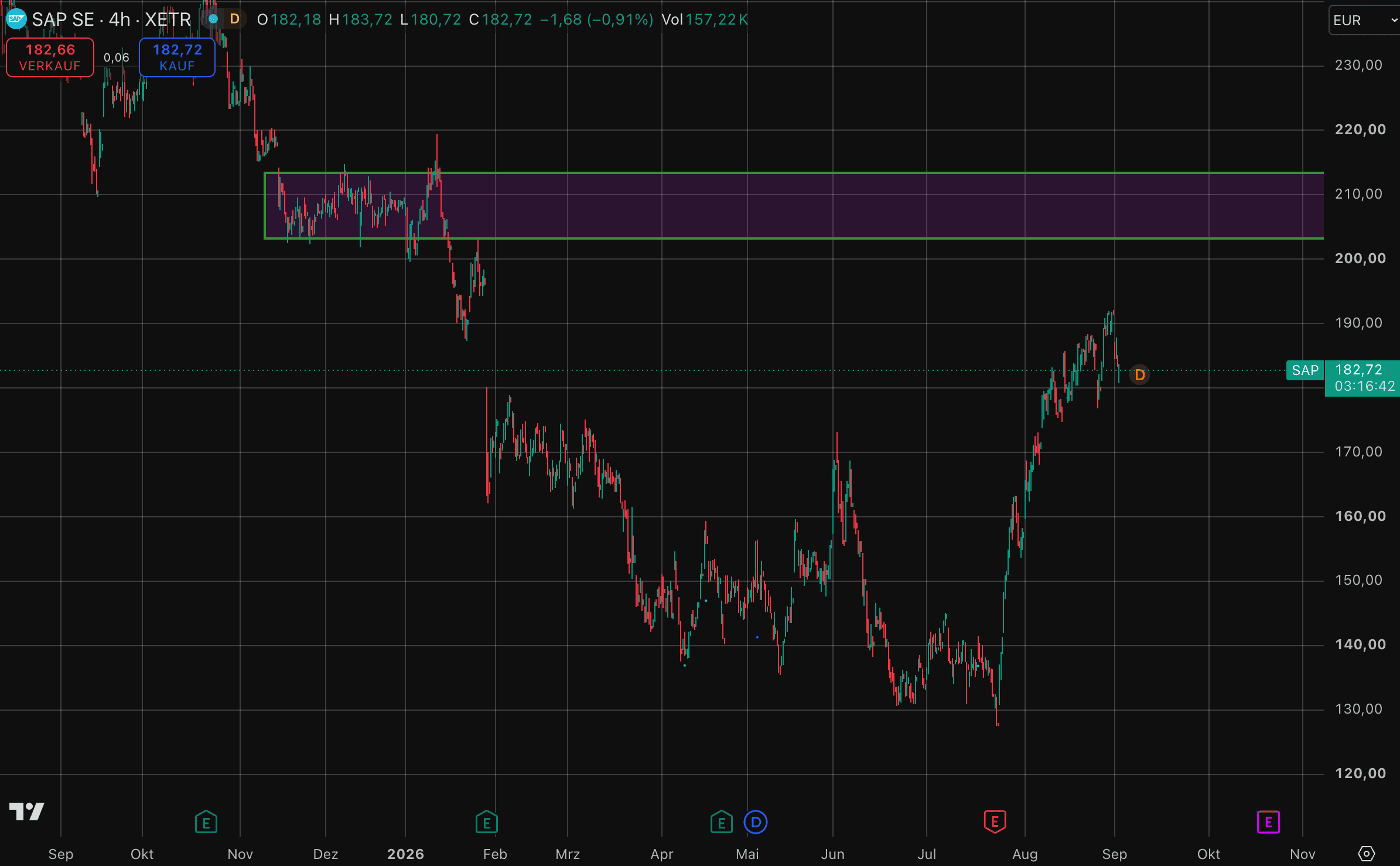Click the high value H 183,72
This screenshot has width=1400, height=866.
coord(360,19)
